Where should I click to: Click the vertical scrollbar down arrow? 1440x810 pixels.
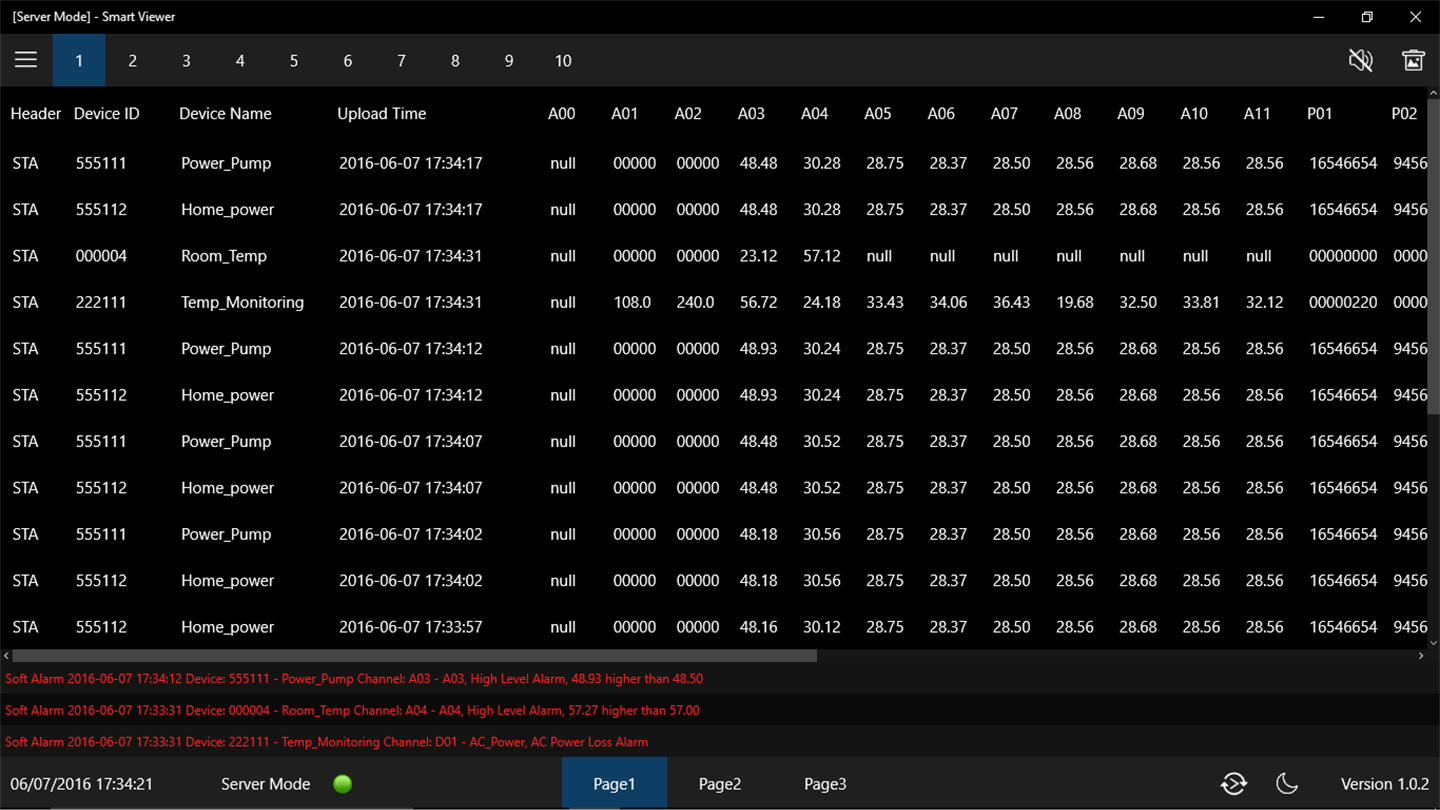1434,643
